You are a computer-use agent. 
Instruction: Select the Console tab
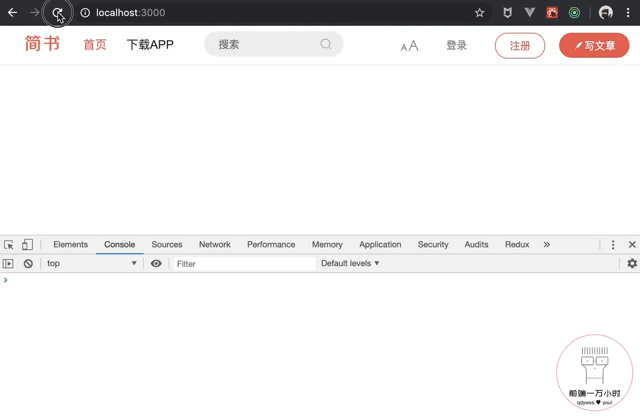[120, 245]
